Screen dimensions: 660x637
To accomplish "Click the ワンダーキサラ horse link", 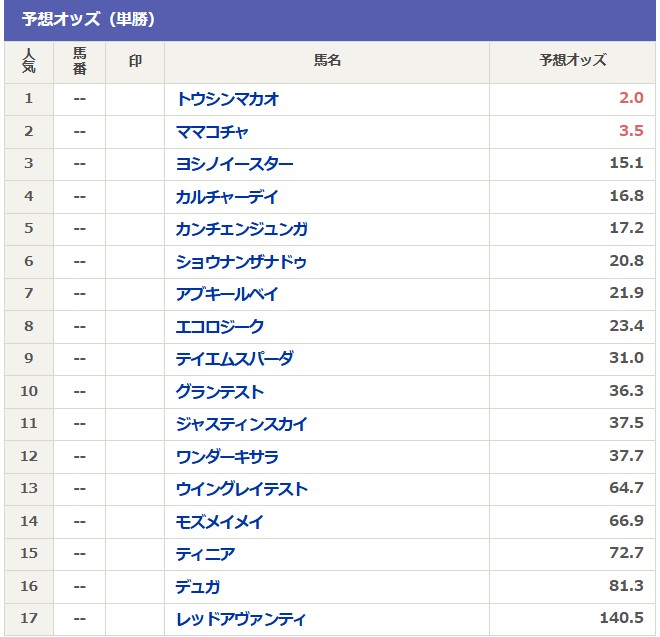I will [227, 457].
